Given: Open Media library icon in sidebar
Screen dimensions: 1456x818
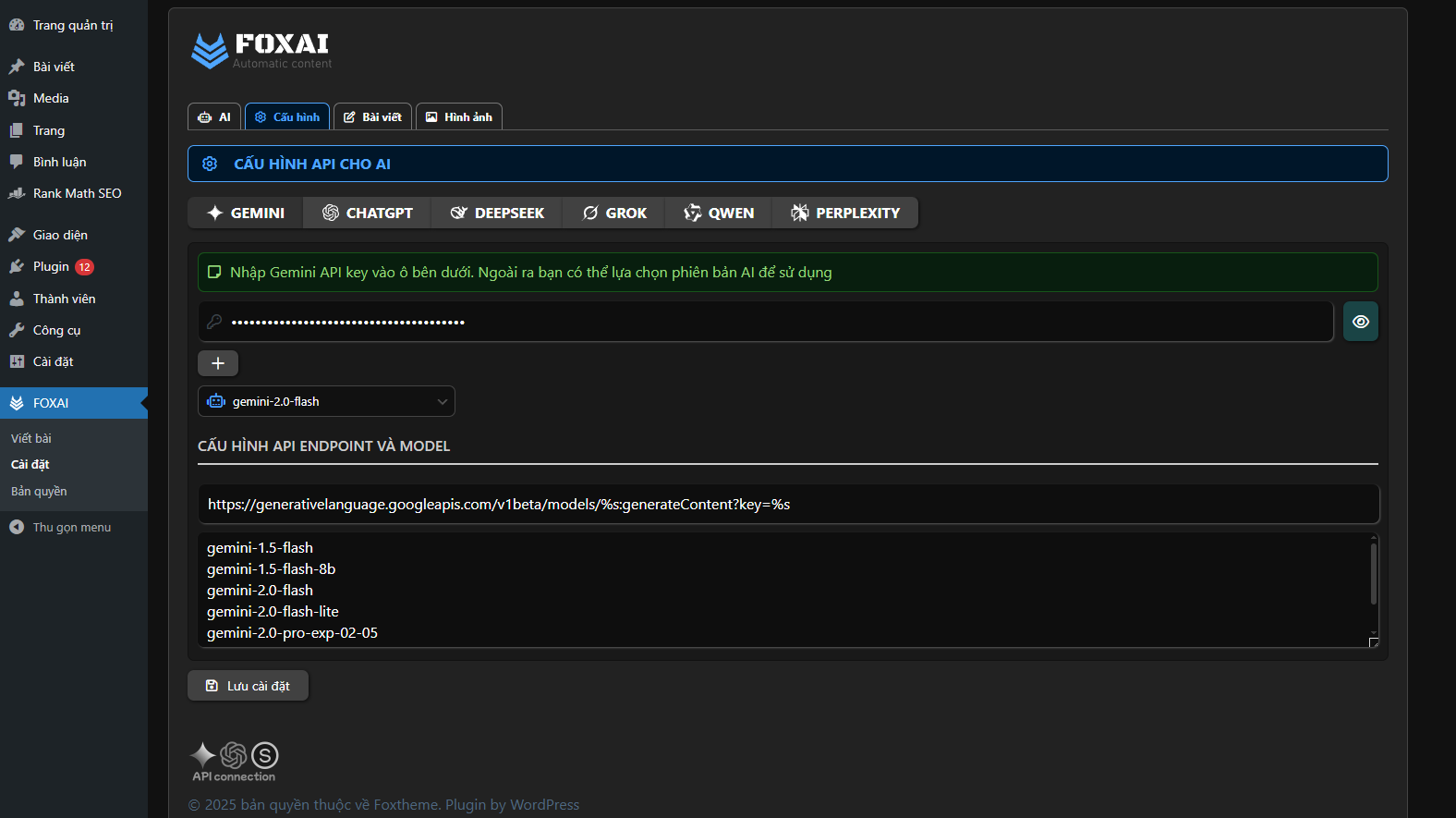Looking at the screenshot, I should coord(17,98).
